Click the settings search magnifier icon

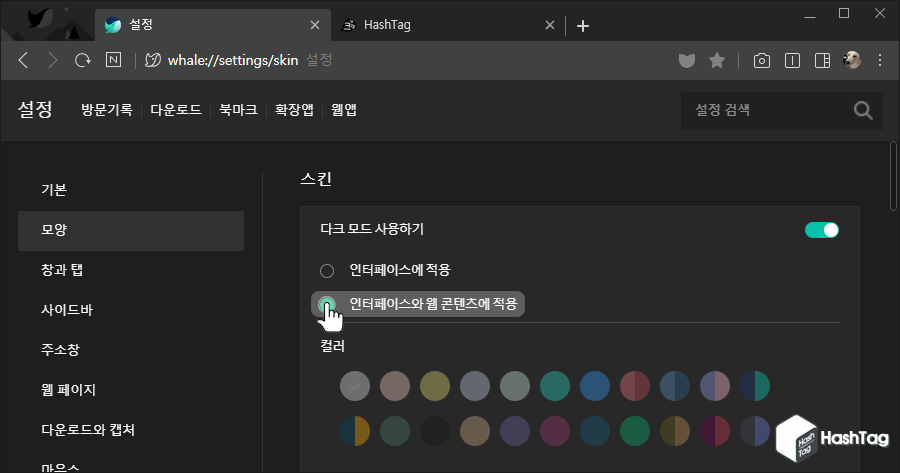click(863, 110)
